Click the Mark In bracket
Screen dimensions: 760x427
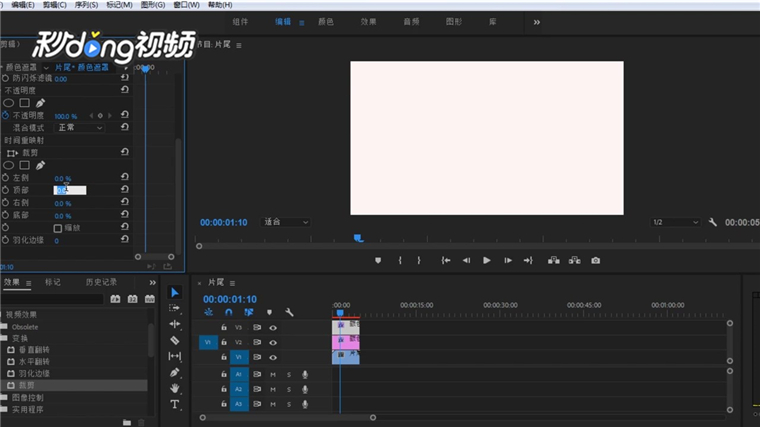click(400, 261)
